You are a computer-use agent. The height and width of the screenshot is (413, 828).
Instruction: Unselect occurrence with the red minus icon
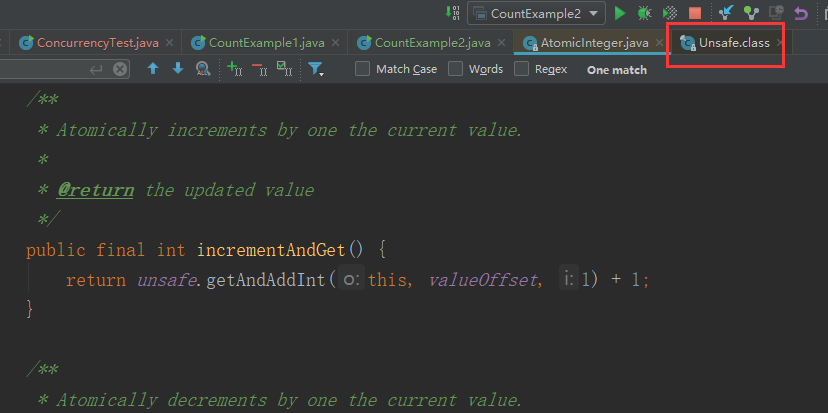click(259, 69)
